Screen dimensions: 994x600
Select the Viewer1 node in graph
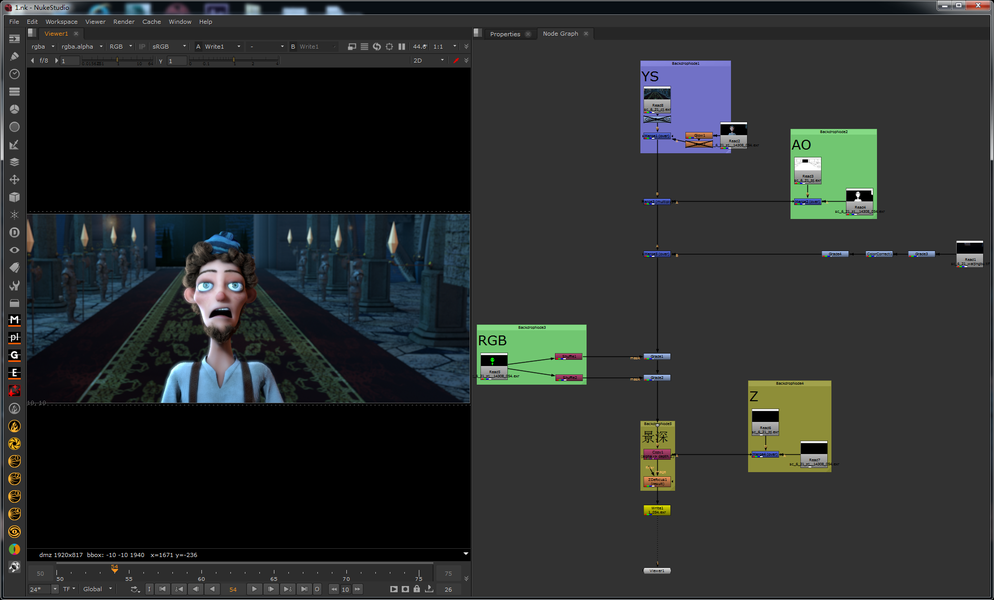[657, 571]
